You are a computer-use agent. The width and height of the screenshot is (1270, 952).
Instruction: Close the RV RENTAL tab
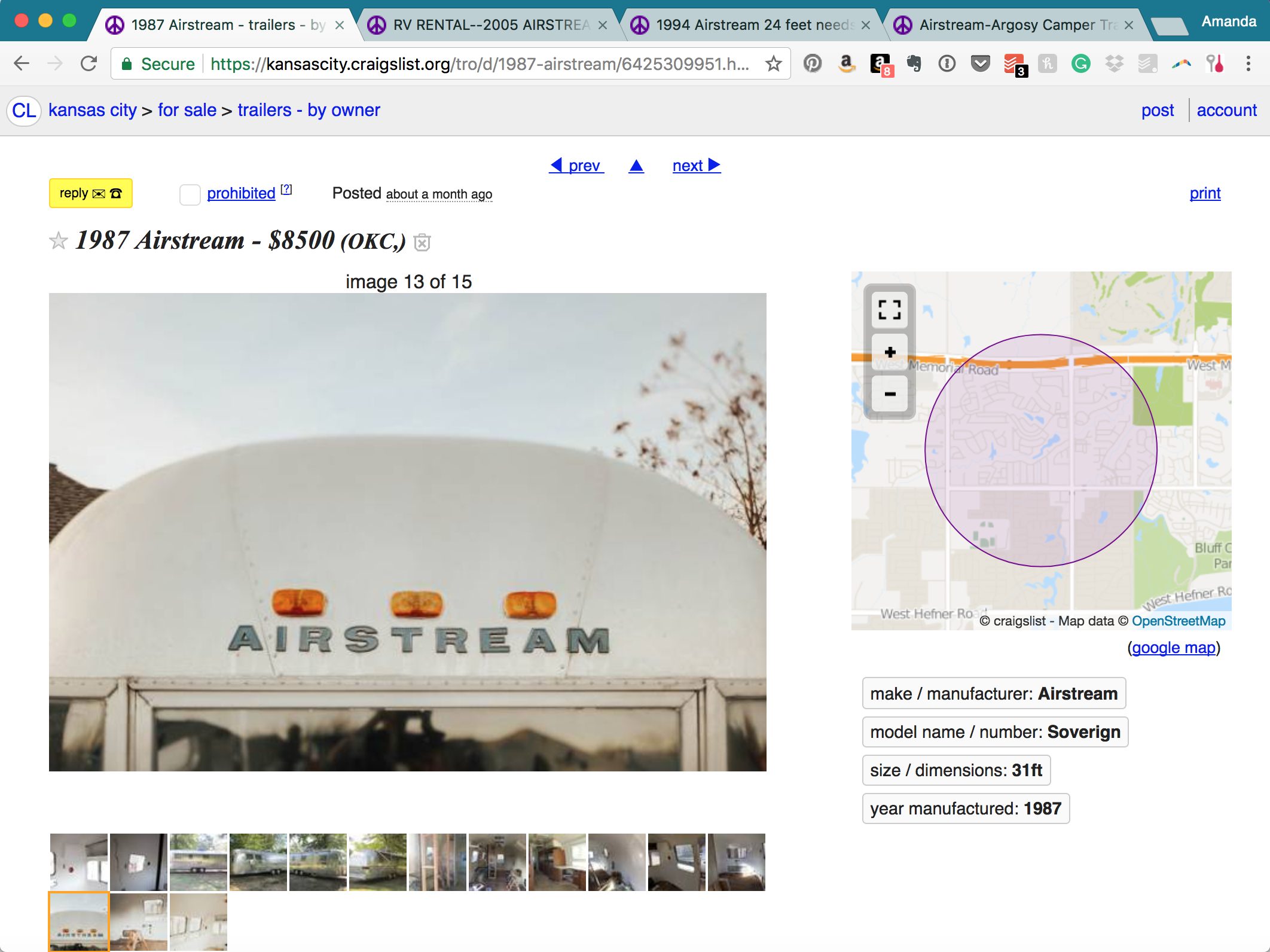pyautogui.click(x=603, y=25)
